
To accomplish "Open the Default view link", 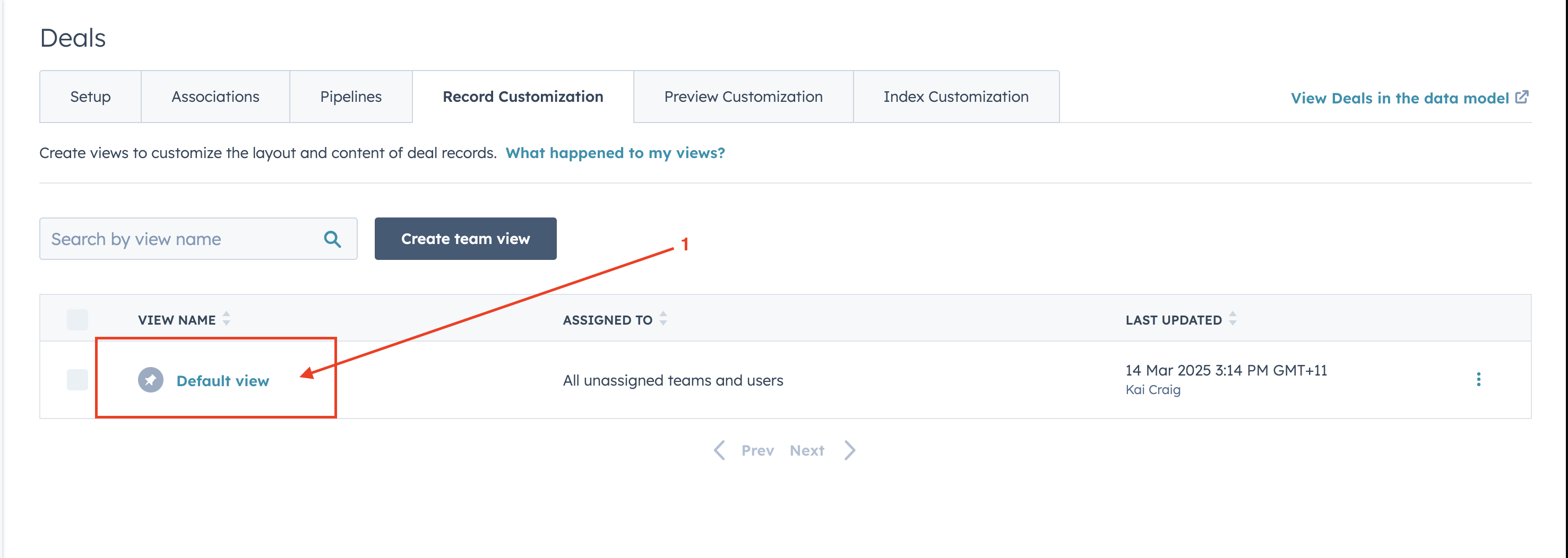I will click(x=223, y=381).
